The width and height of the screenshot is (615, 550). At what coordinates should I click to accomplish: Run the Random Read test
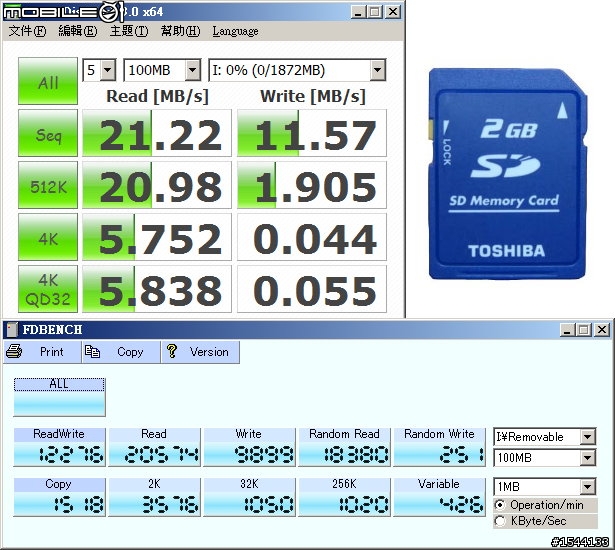[344, 447]
